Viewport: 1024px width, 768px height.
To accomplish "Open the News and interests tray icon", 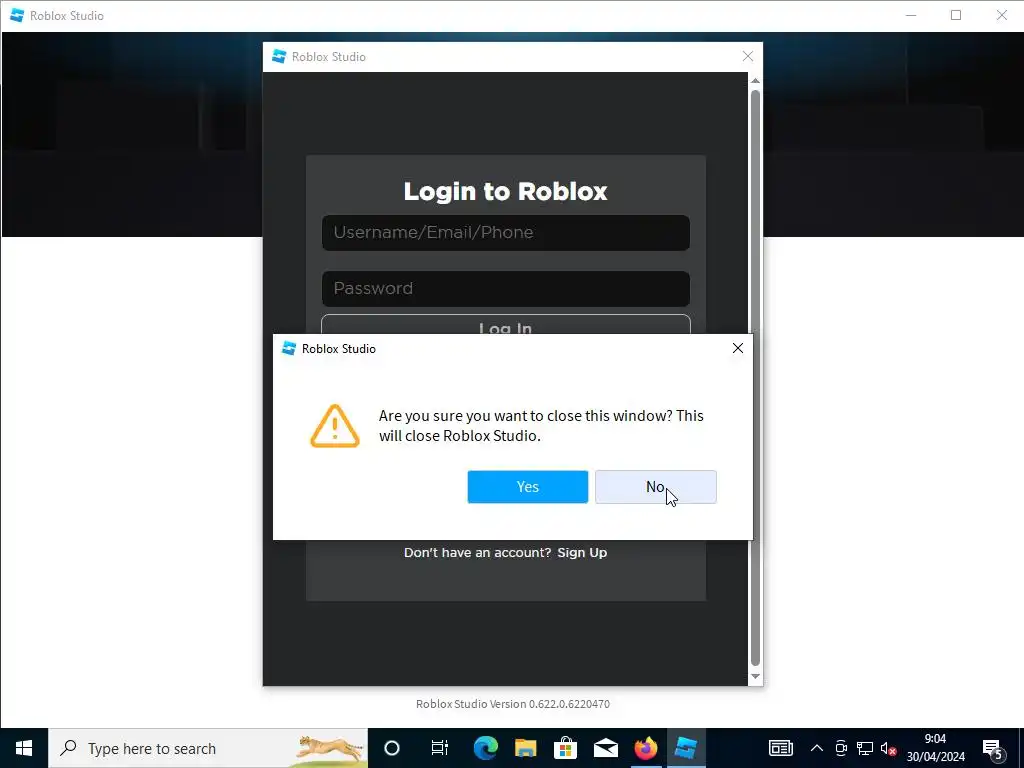I will point(780,748).
